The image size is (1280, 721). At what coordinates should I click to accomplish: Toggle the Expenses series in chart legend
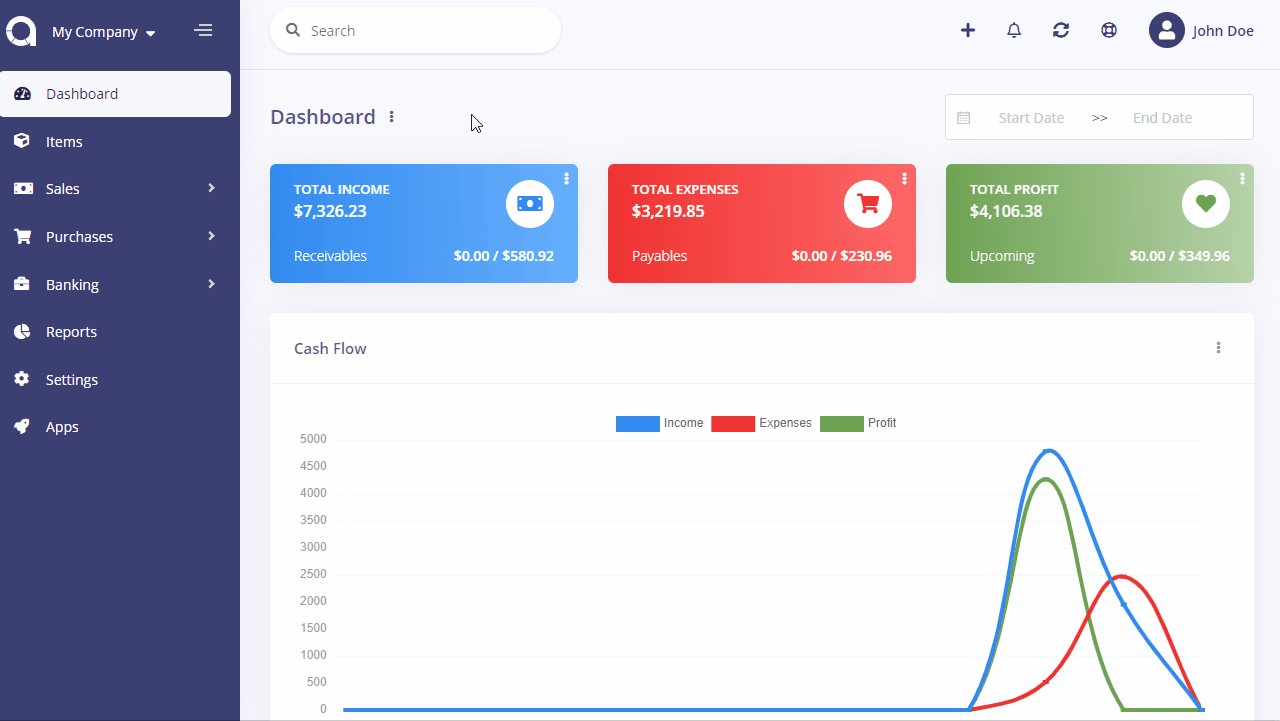tap(762, 424)
